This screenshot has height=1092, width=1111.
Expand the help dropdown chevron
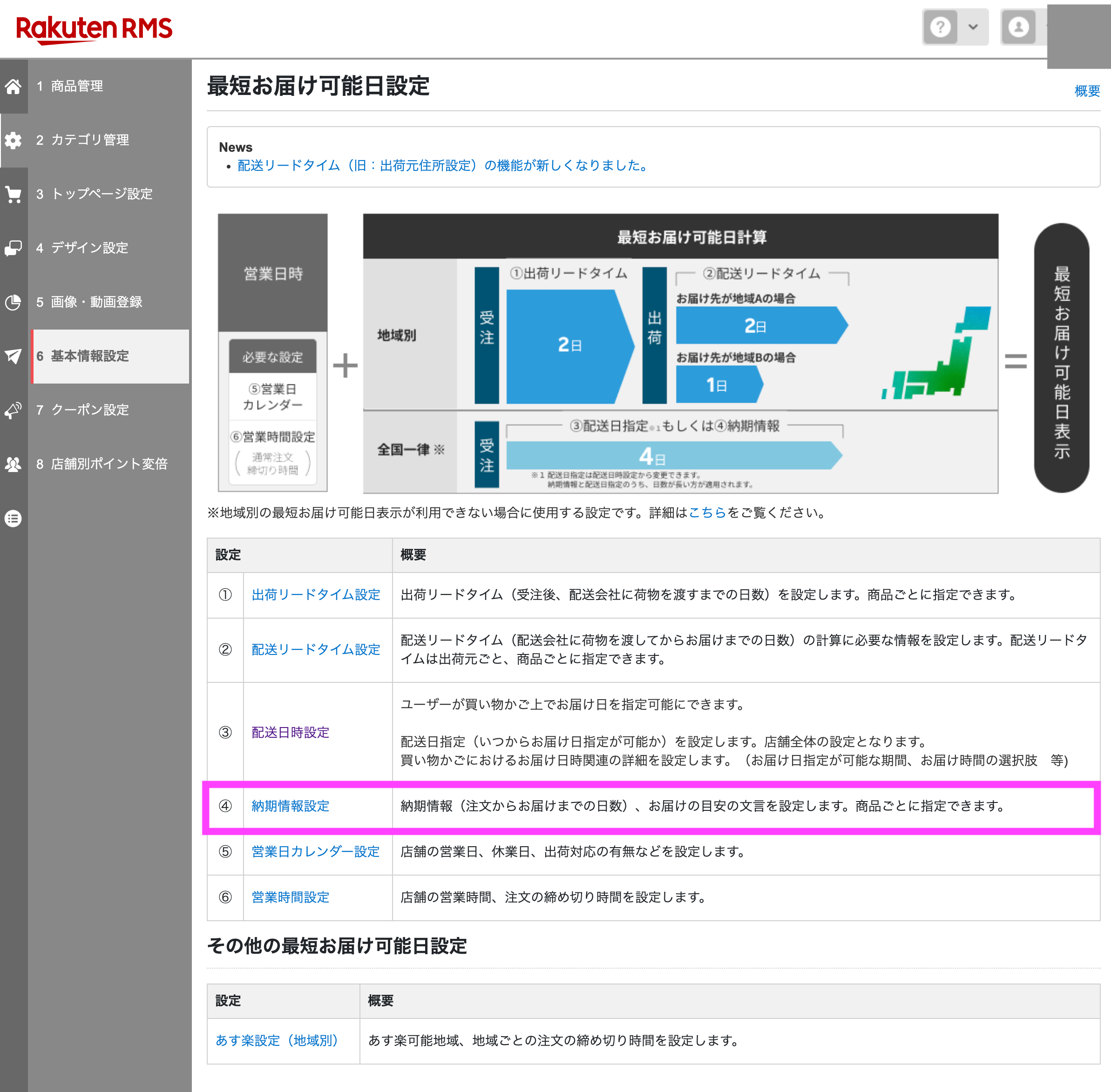973,27
